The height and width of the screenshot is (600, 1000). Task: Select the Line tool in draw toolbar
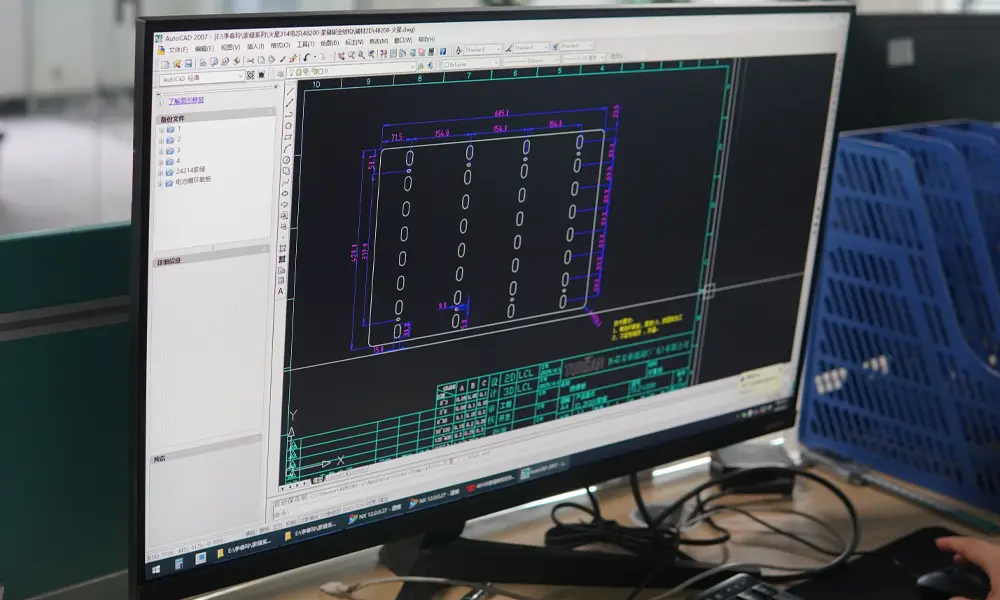[x=290, y=89]
